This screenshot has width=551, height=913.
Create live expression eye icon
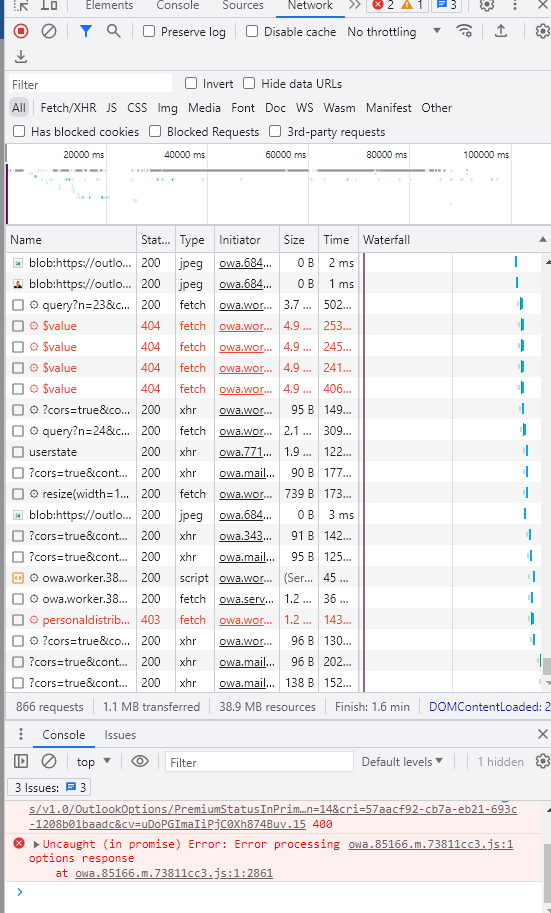[x=140, y=761]
